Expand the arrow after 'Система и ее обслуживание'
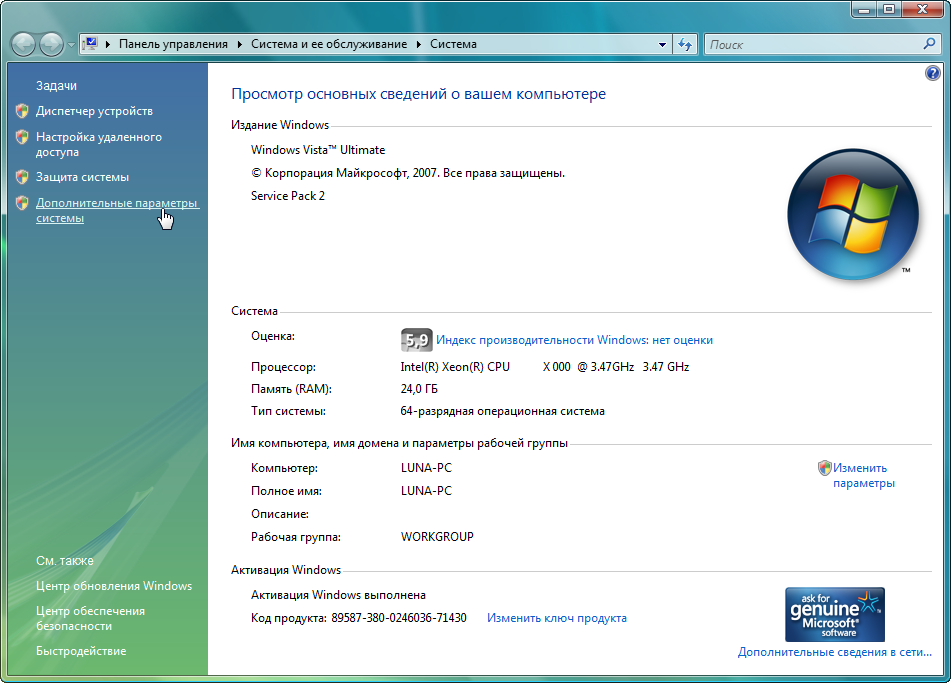This screenshot has height=683, width=951. coord(419,44)
